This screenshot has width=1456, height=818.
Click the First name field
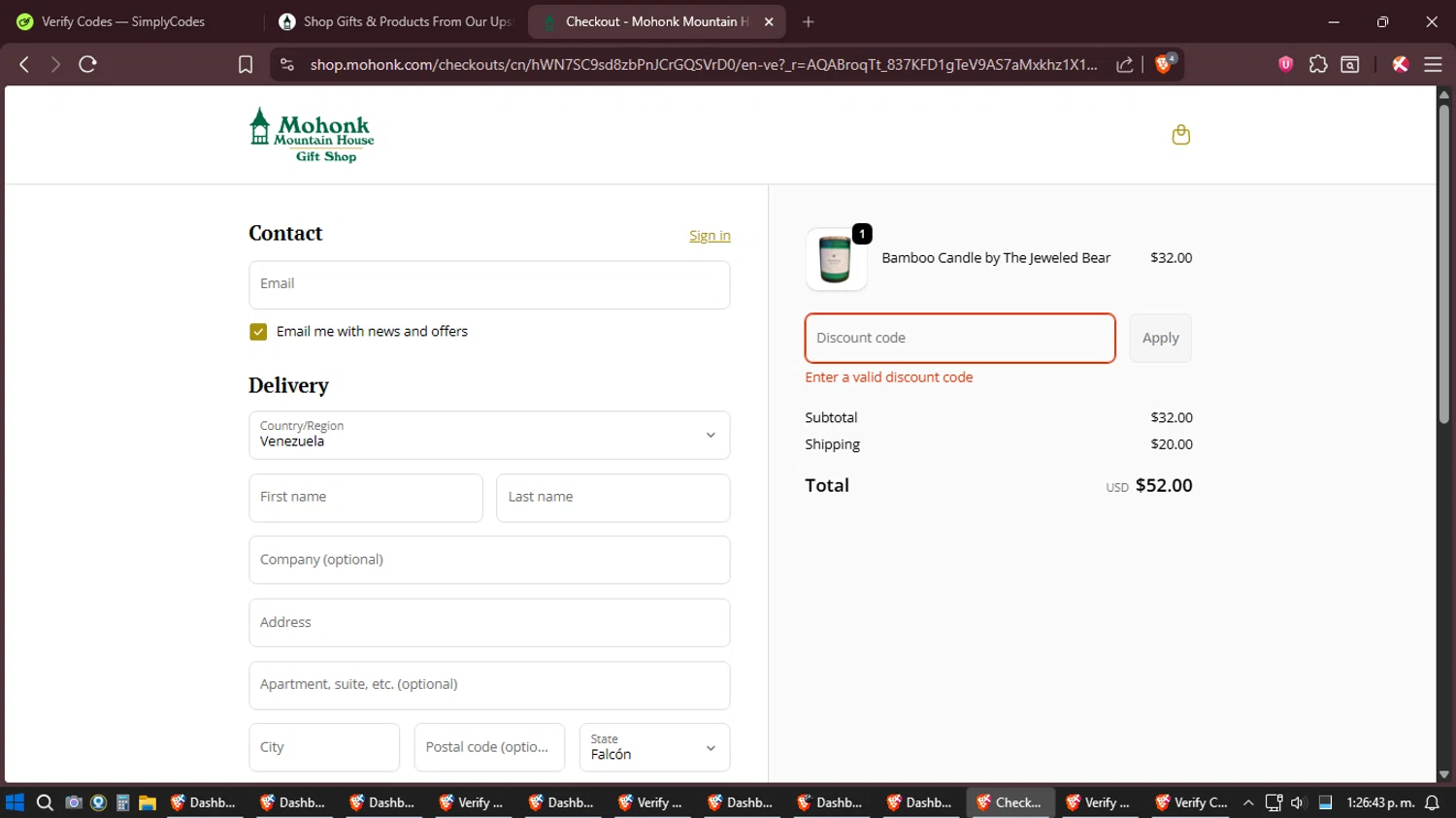pyautogui.click(x=366, y=498)
